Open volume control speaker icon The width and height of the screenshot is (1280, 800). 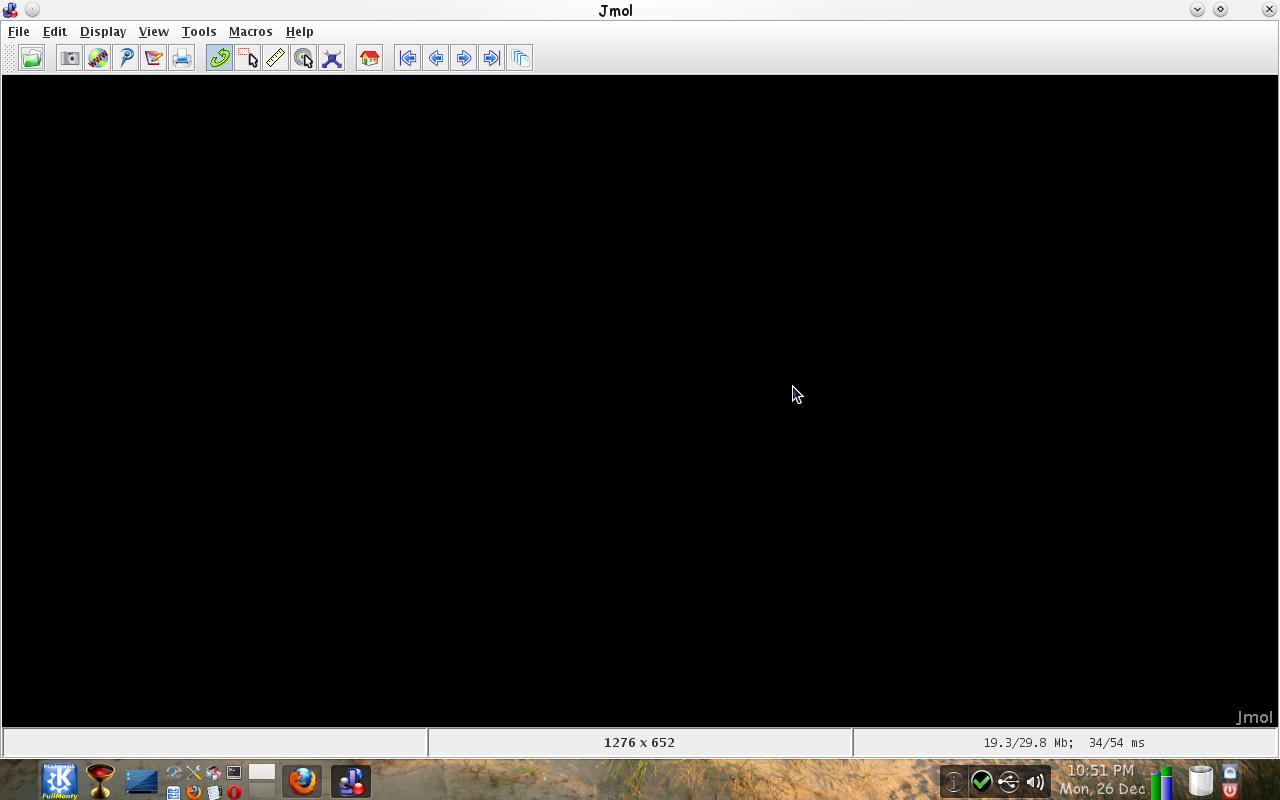click(x=1035, y=782)
